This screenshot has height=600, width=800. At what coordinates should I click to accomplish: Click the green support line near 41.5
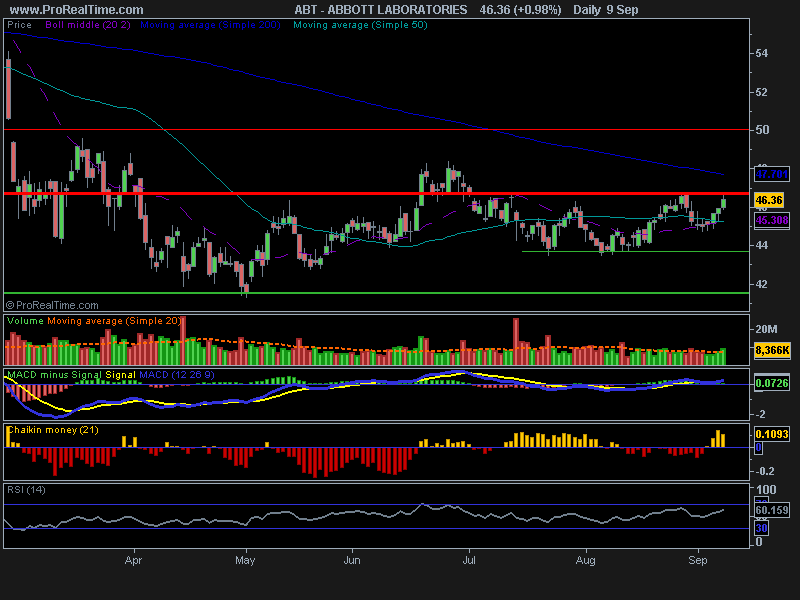pyautogui.click(x=377, y=293)
